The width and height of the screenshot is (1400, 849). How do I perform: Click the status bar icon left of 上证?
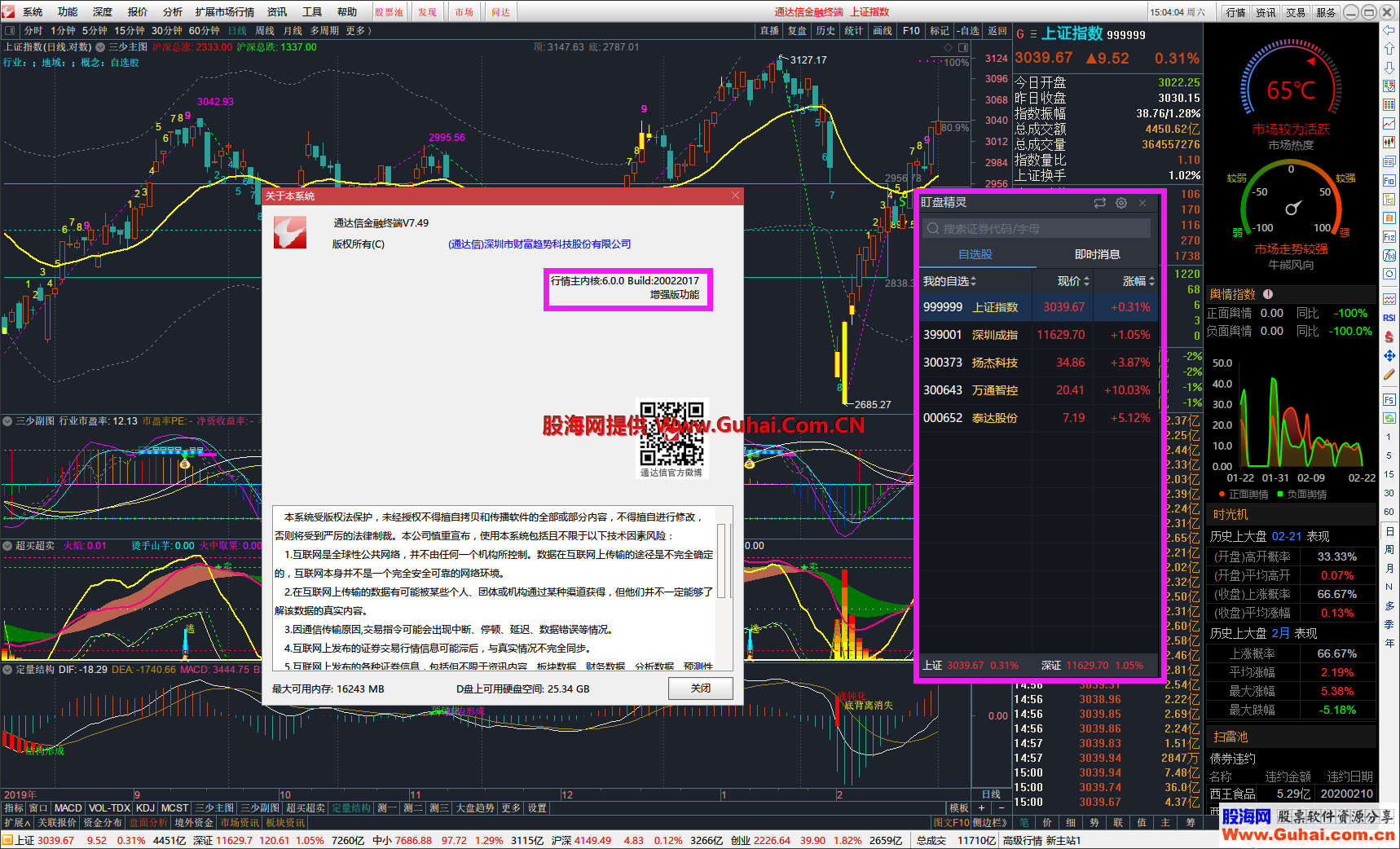7,840
